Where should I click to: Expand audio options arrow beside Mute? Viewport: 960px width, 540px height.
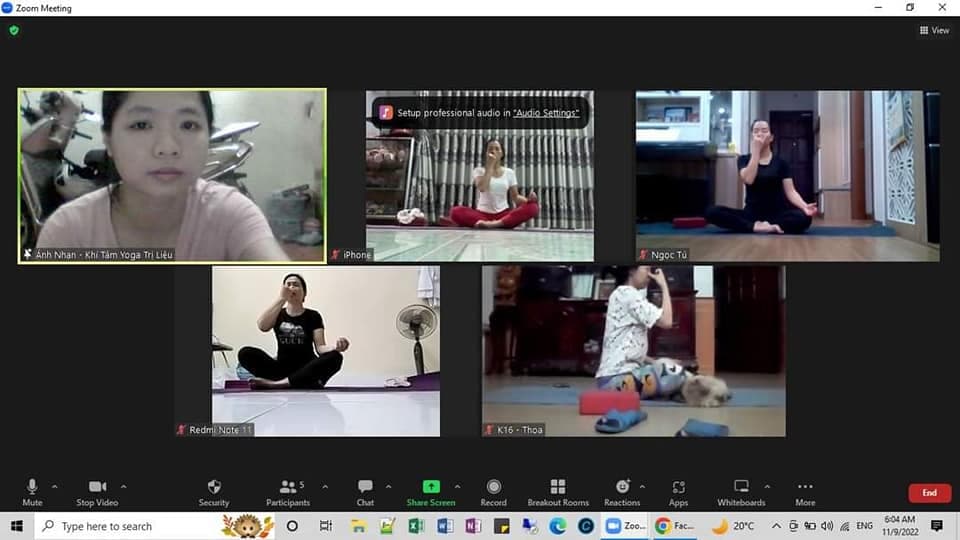click(x=54, y=487)
